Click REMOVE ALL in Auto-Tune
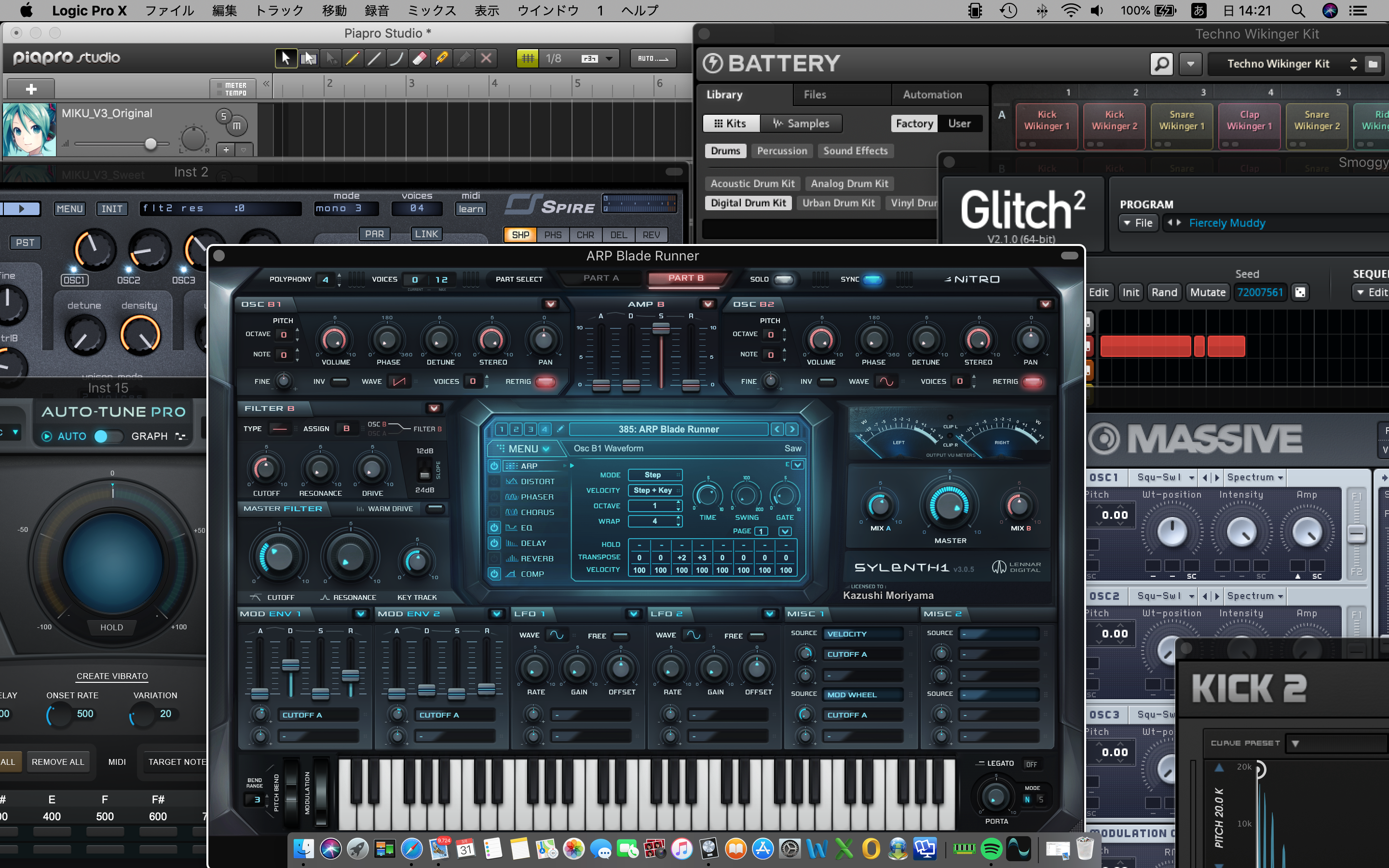 57,762
